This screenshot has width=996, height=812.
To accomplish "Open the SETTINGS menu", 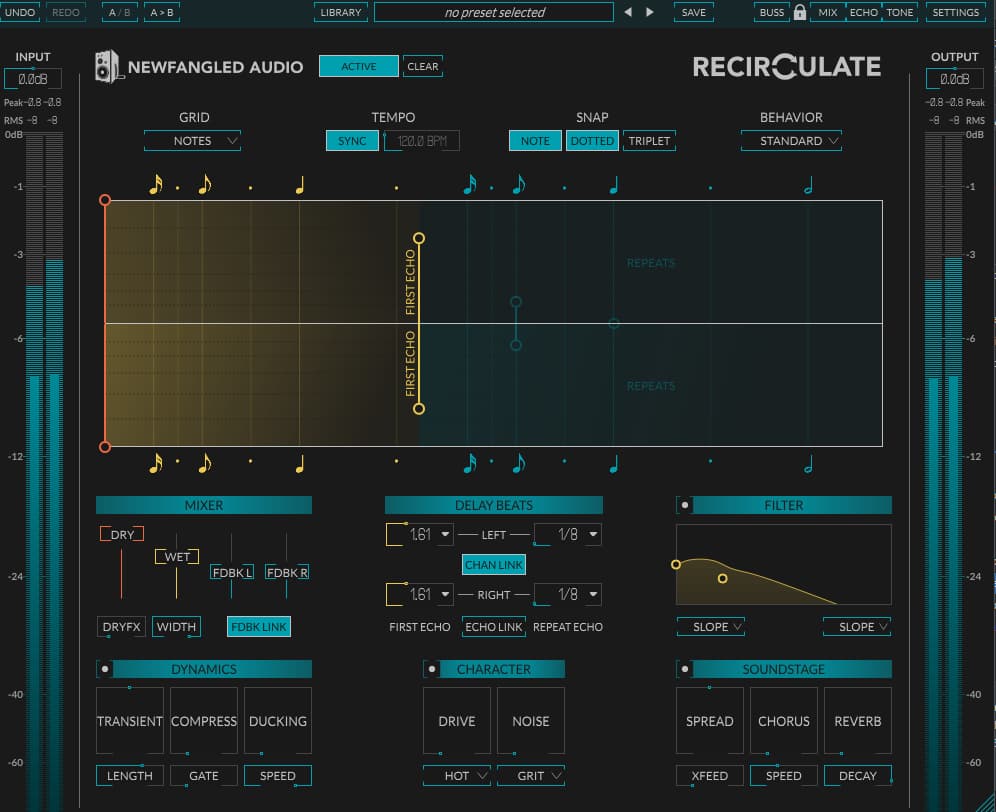I will [x=955, y=12].
